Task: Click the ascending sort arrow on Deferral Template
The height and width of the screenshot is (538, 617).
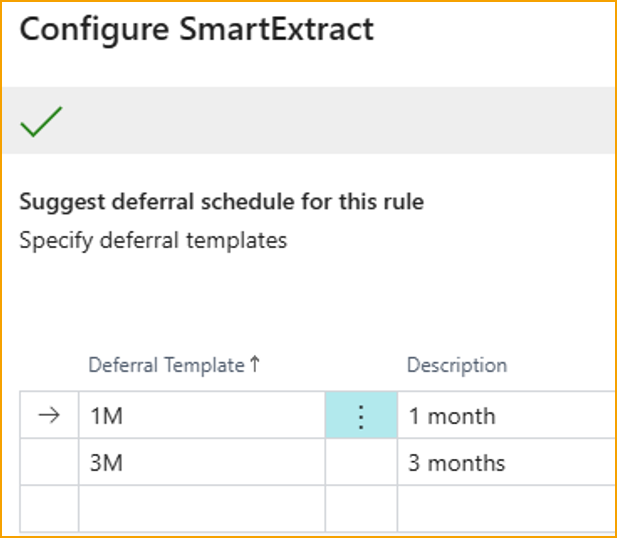Action: (x=255, y=365)
